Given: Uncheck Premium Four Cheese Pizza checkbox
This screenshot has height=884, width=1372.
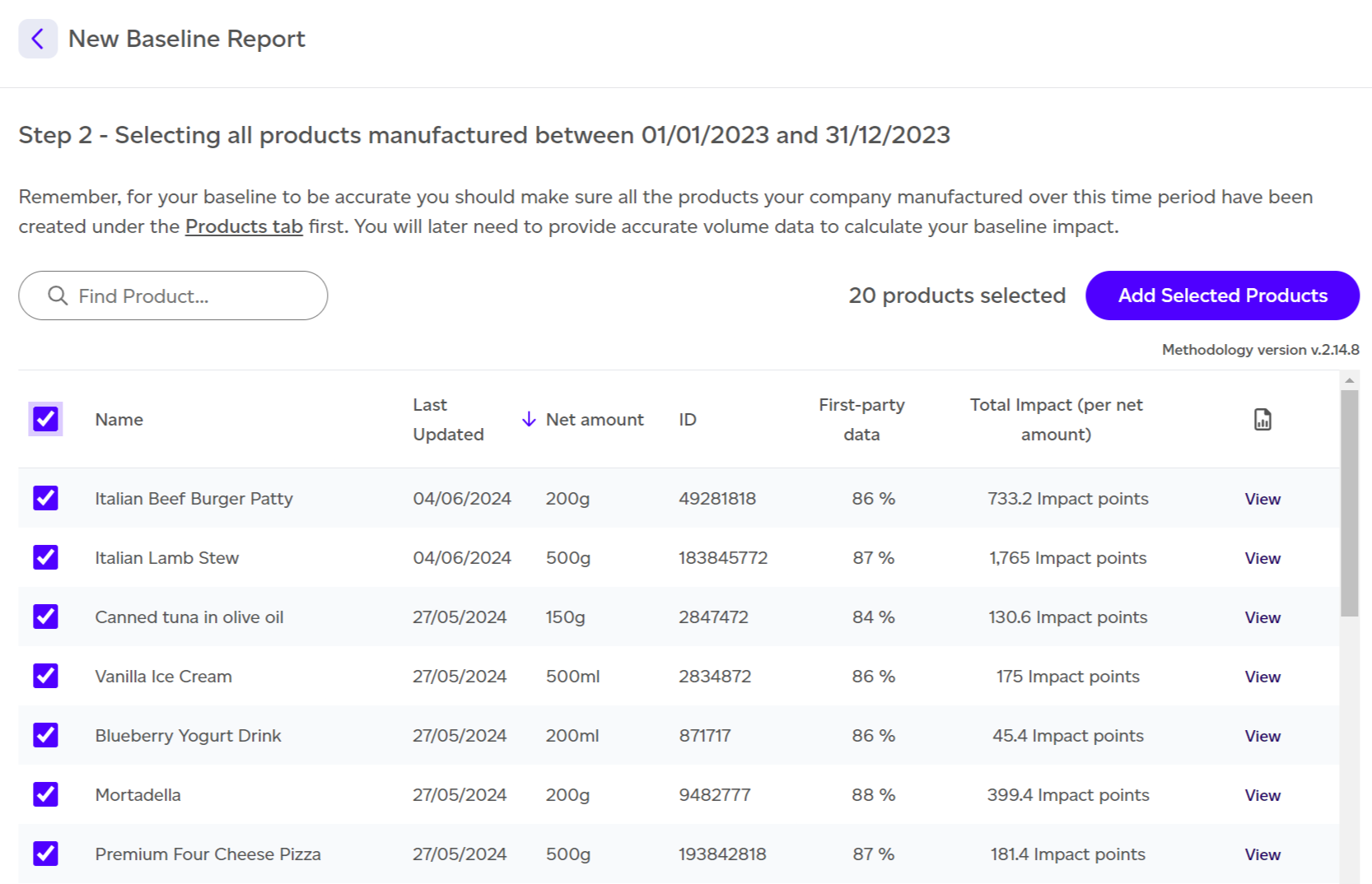Looking at the screenshot, I should click(45, 854).
